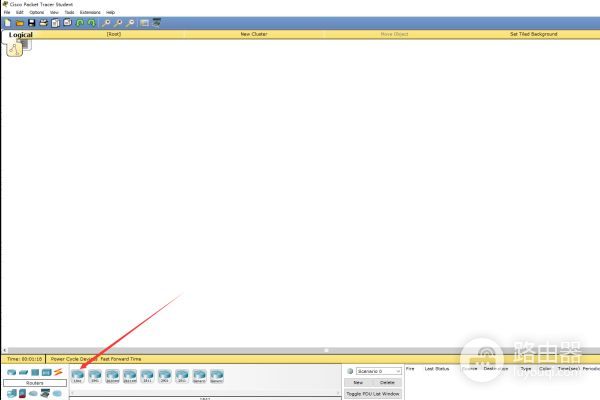Pick the 1941 router model
The image size is (600, 400).
(95, 376)
